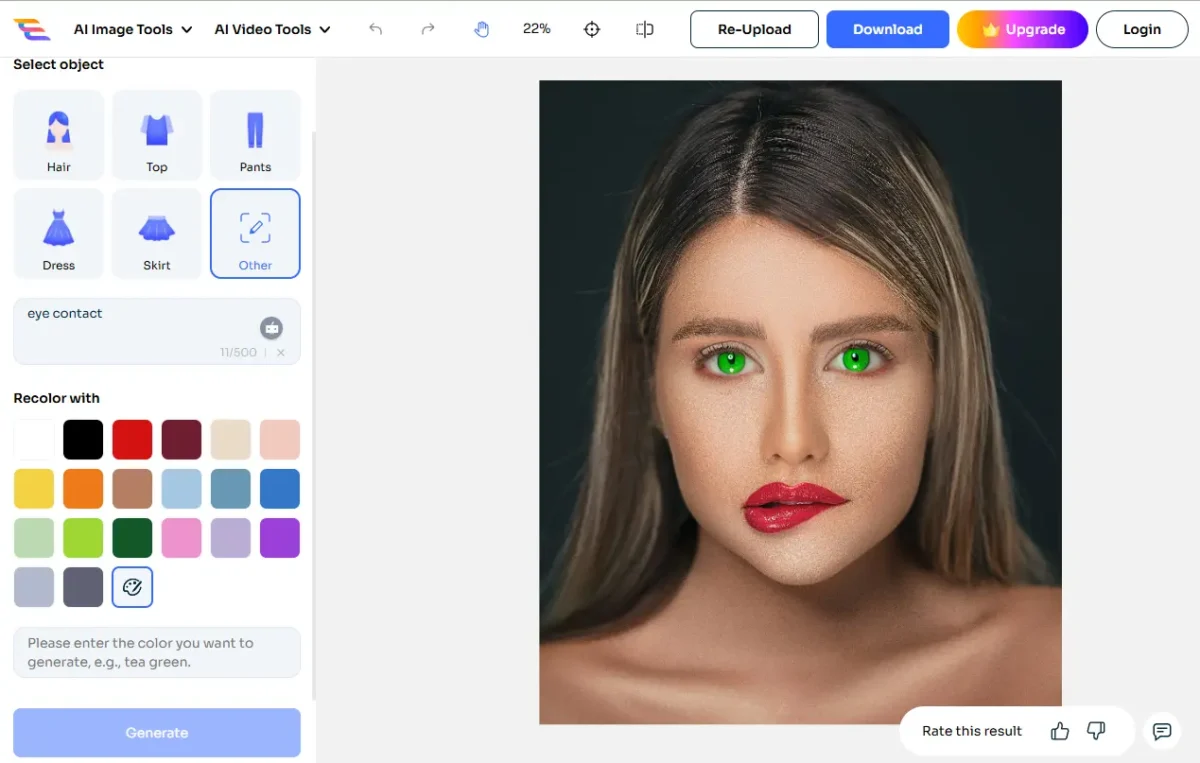Pick the light grayish-blue swatch
1200x763 pixels.
click(x=34, y=587)
